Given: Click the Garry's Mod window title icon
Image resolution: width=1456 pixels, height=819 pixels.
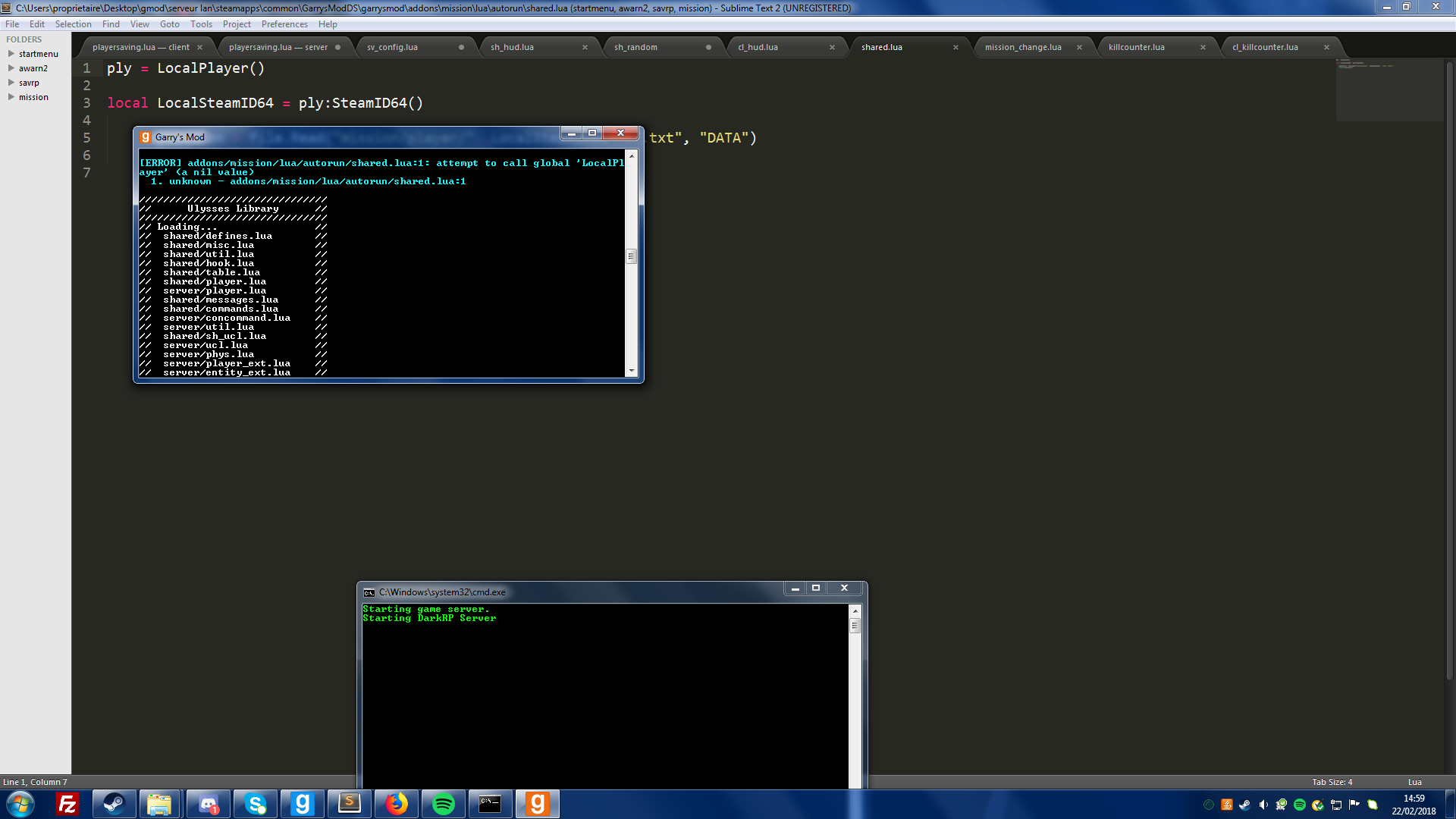Looking at the screenshot, I should point(146,137).
